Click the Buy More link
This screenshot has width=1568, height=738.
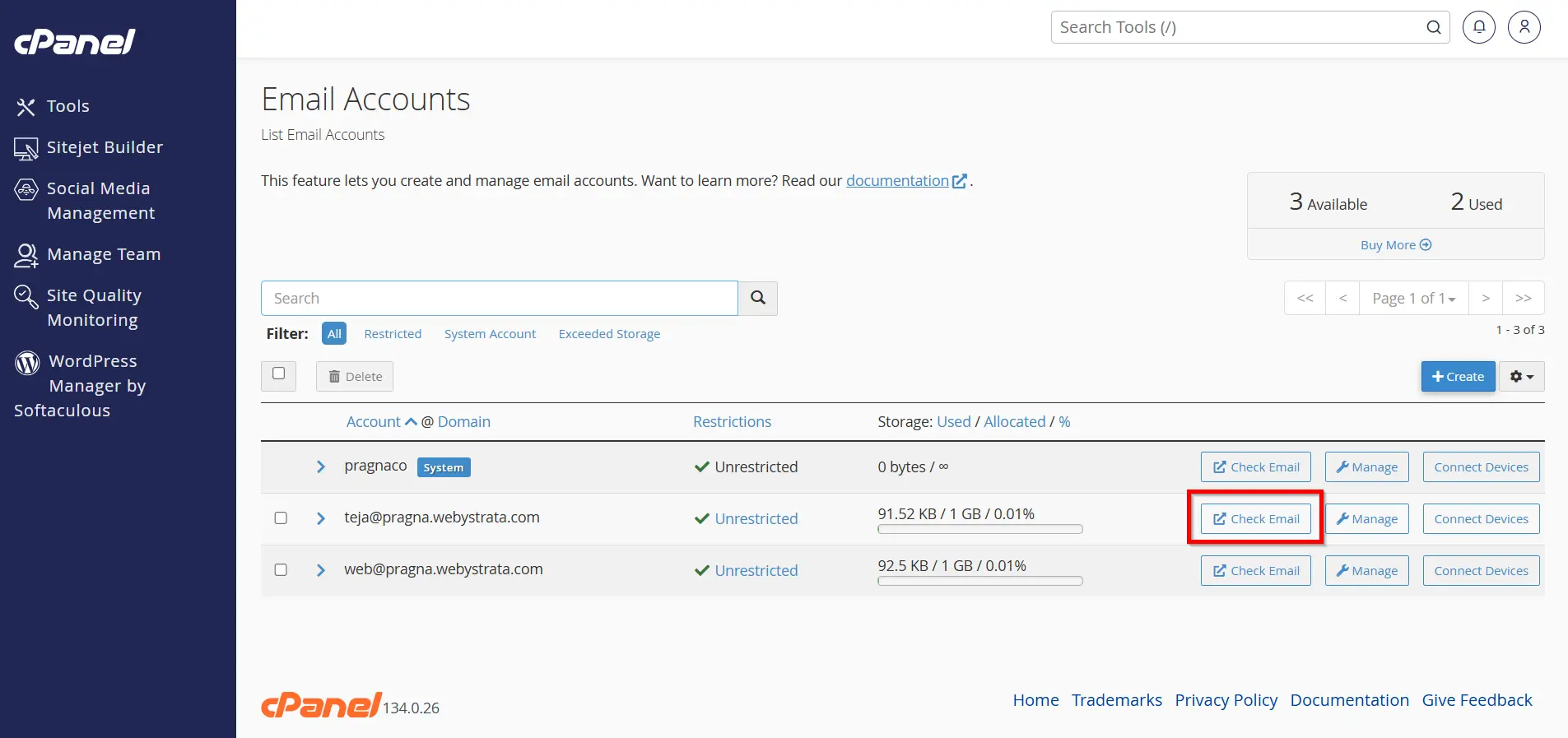(x=1396, y=245)
